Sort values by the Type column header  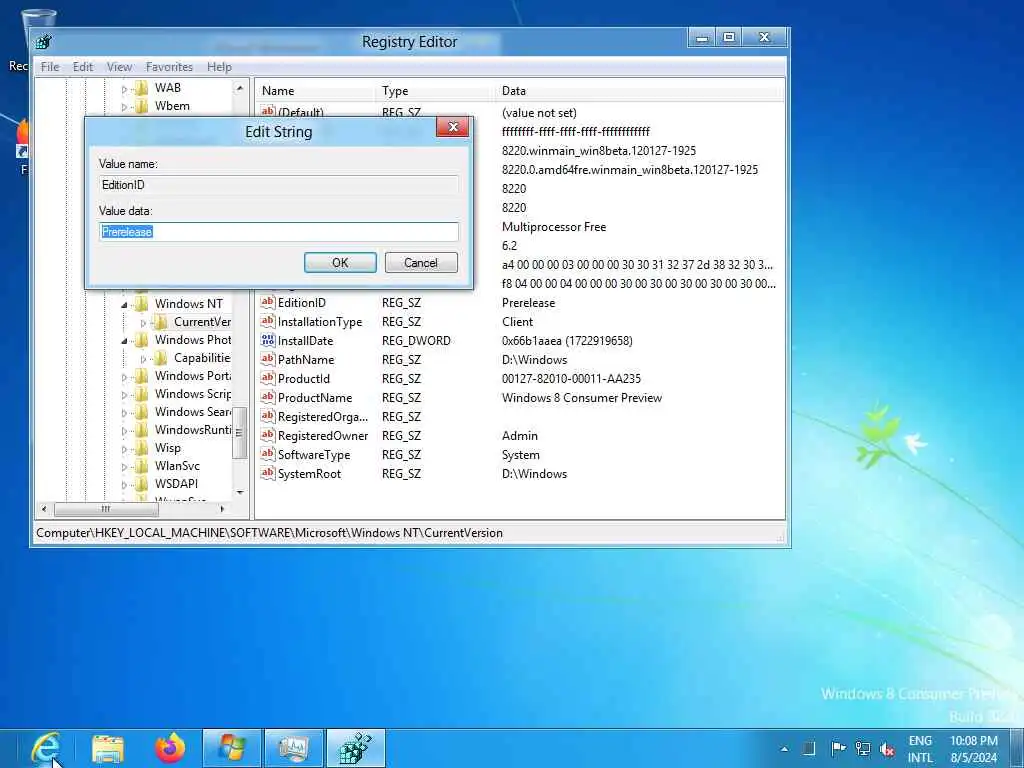click(436, 91)
